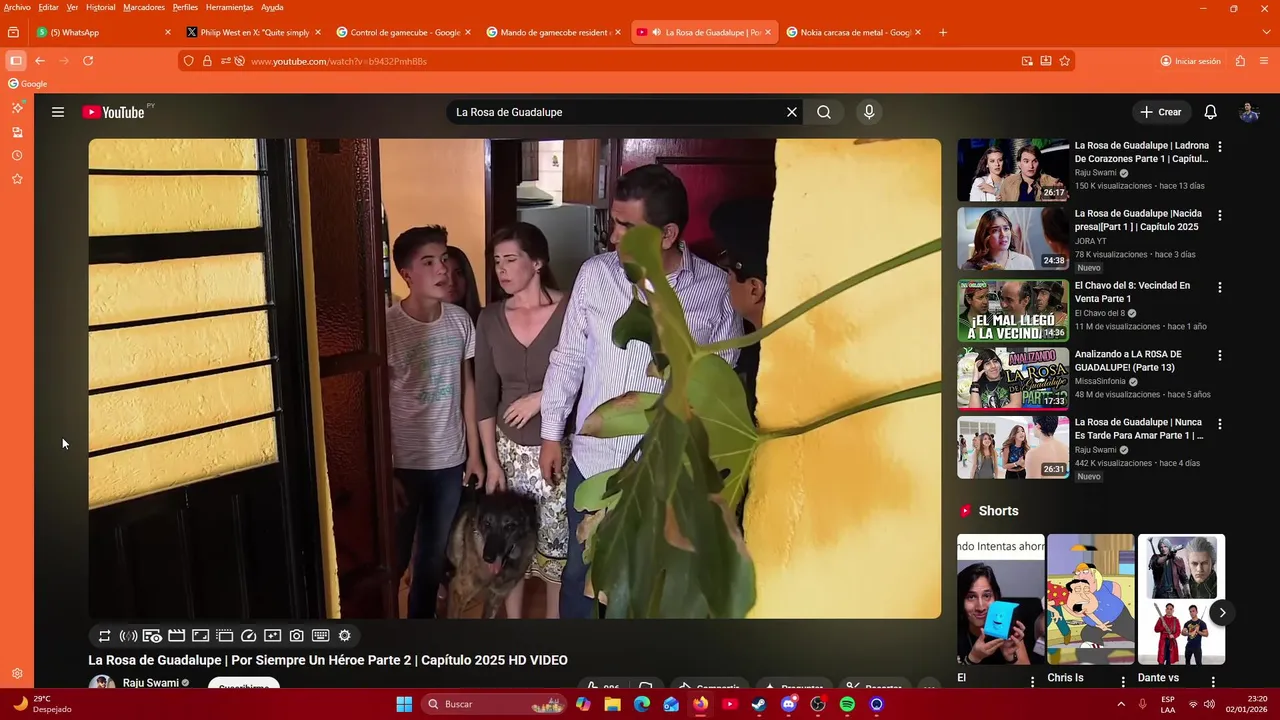Open the Raju Swami channel name
The image size is (1280, 720).
(151, 683)
